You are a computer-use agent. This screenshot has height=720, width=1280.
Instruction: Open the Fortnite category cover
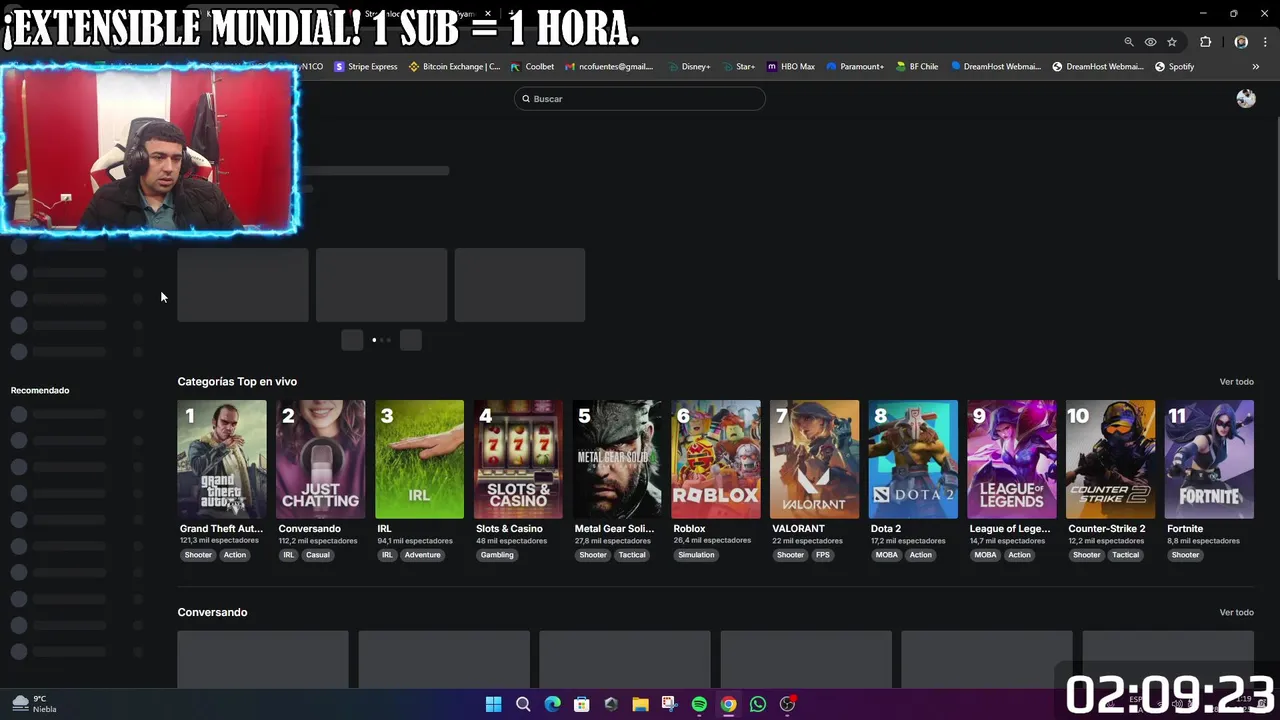pos(1209,459)
